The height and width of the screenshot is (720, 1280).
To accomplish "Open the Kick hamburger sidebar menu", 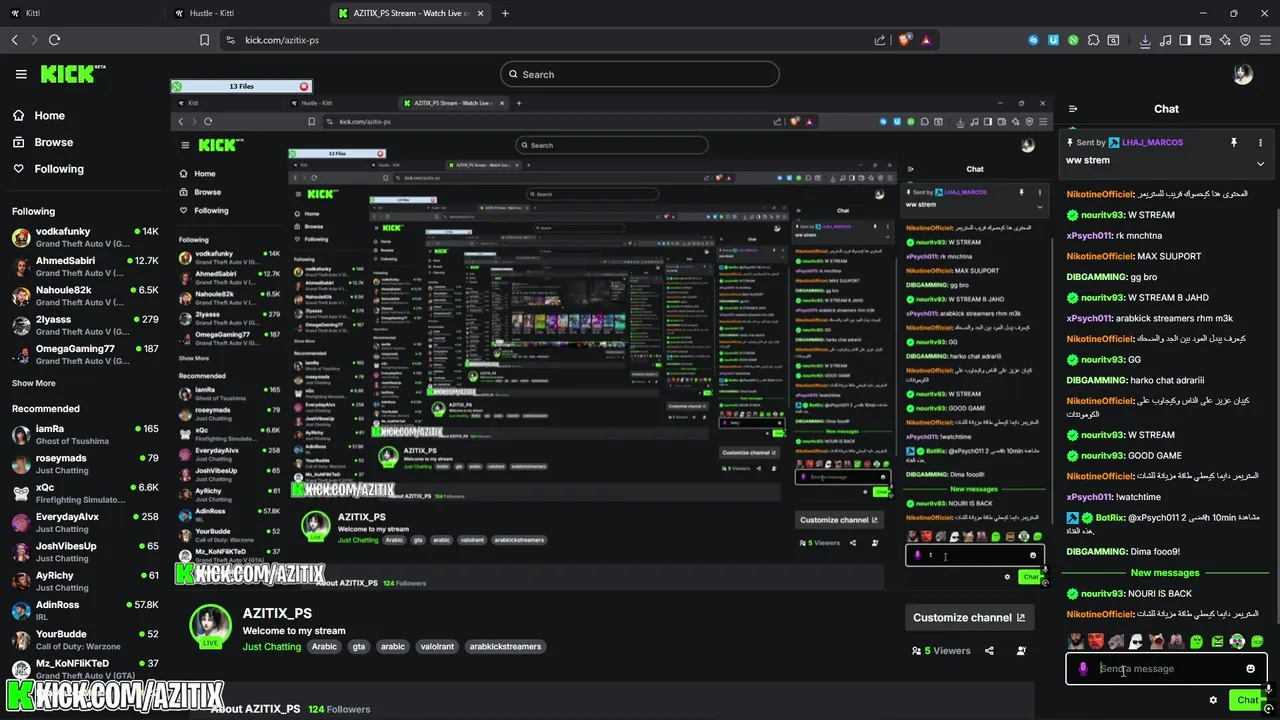I will tap(21, 74).
